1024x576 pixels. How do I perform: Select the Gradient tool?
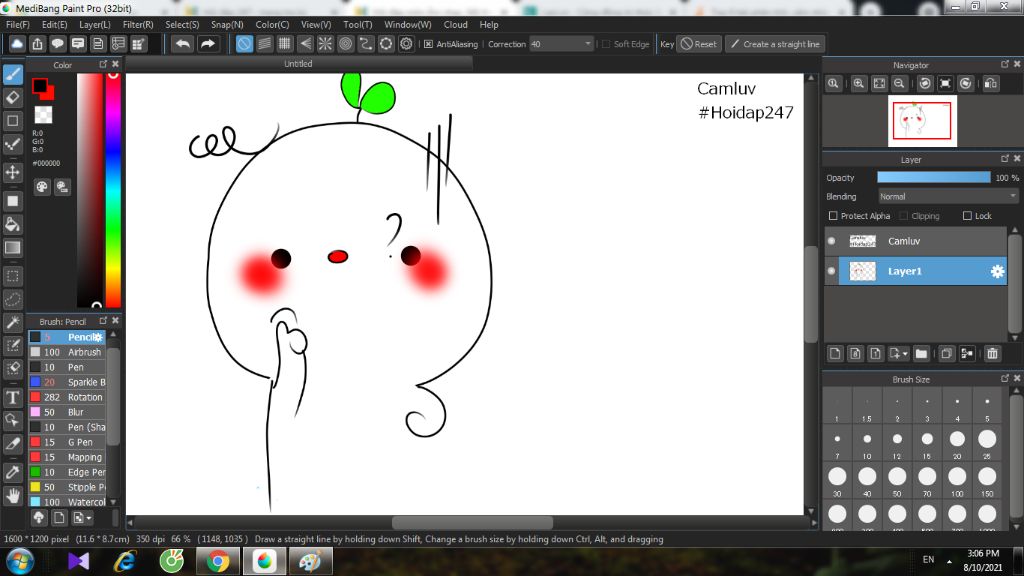tap(12, 248)
